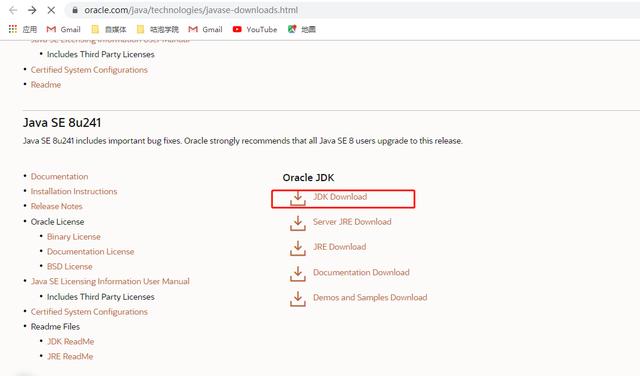Click the JRE Download arrow icon

click(298, 248)
